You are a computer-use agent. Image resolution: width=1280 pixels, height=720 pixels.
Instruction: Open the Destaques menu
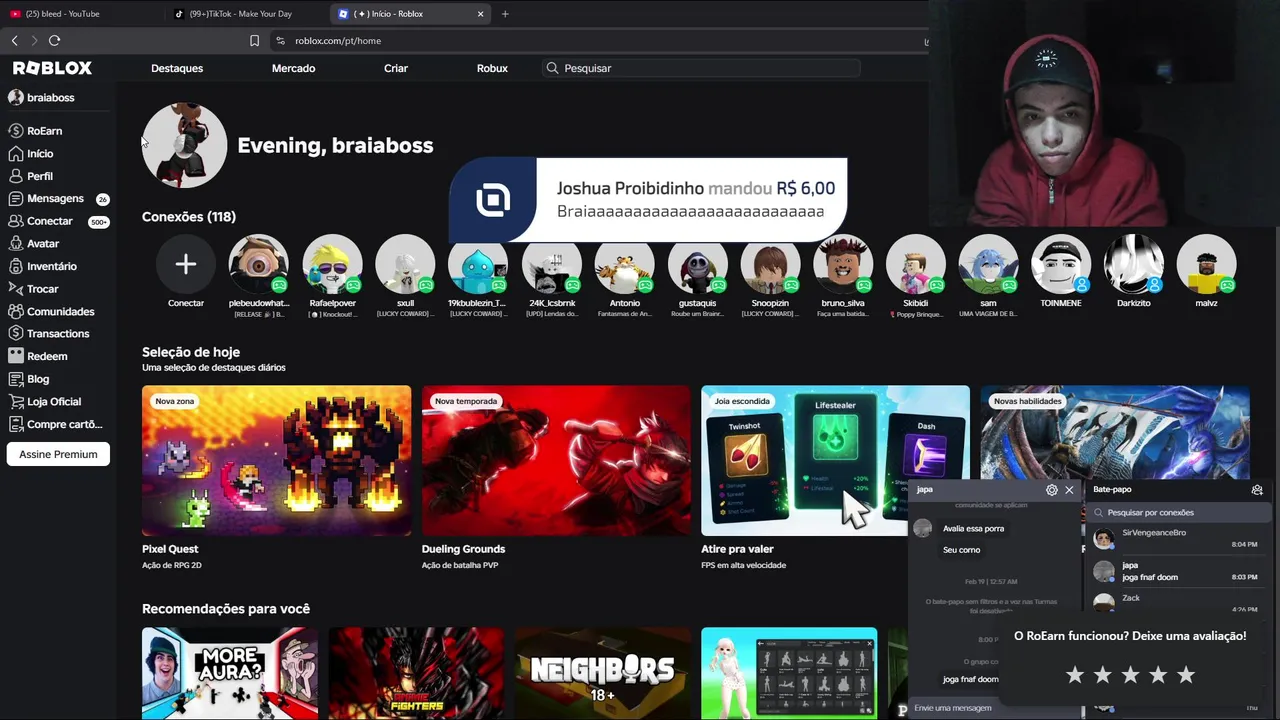177,68
